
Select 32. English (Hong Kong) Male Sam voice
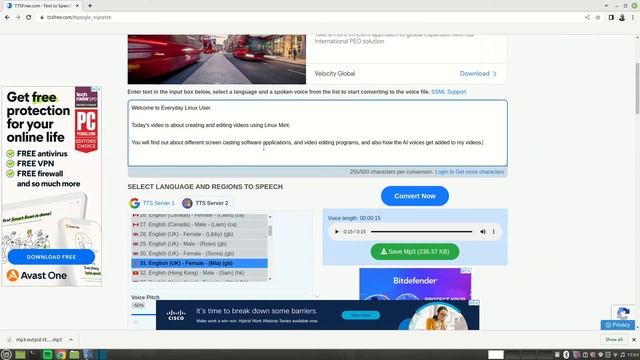coord(199,273)
